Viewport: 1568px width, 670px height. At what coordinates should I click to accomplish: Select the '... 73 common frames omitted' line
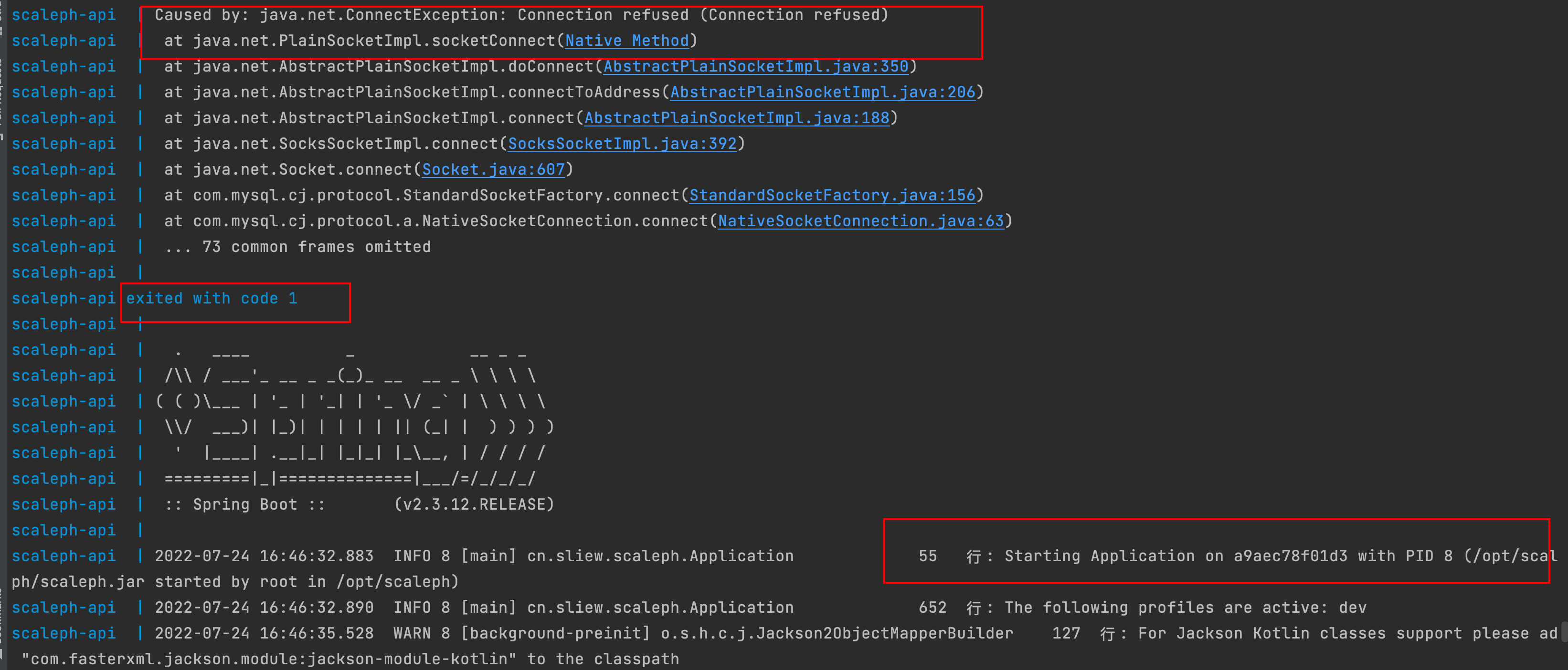point(297,246)
